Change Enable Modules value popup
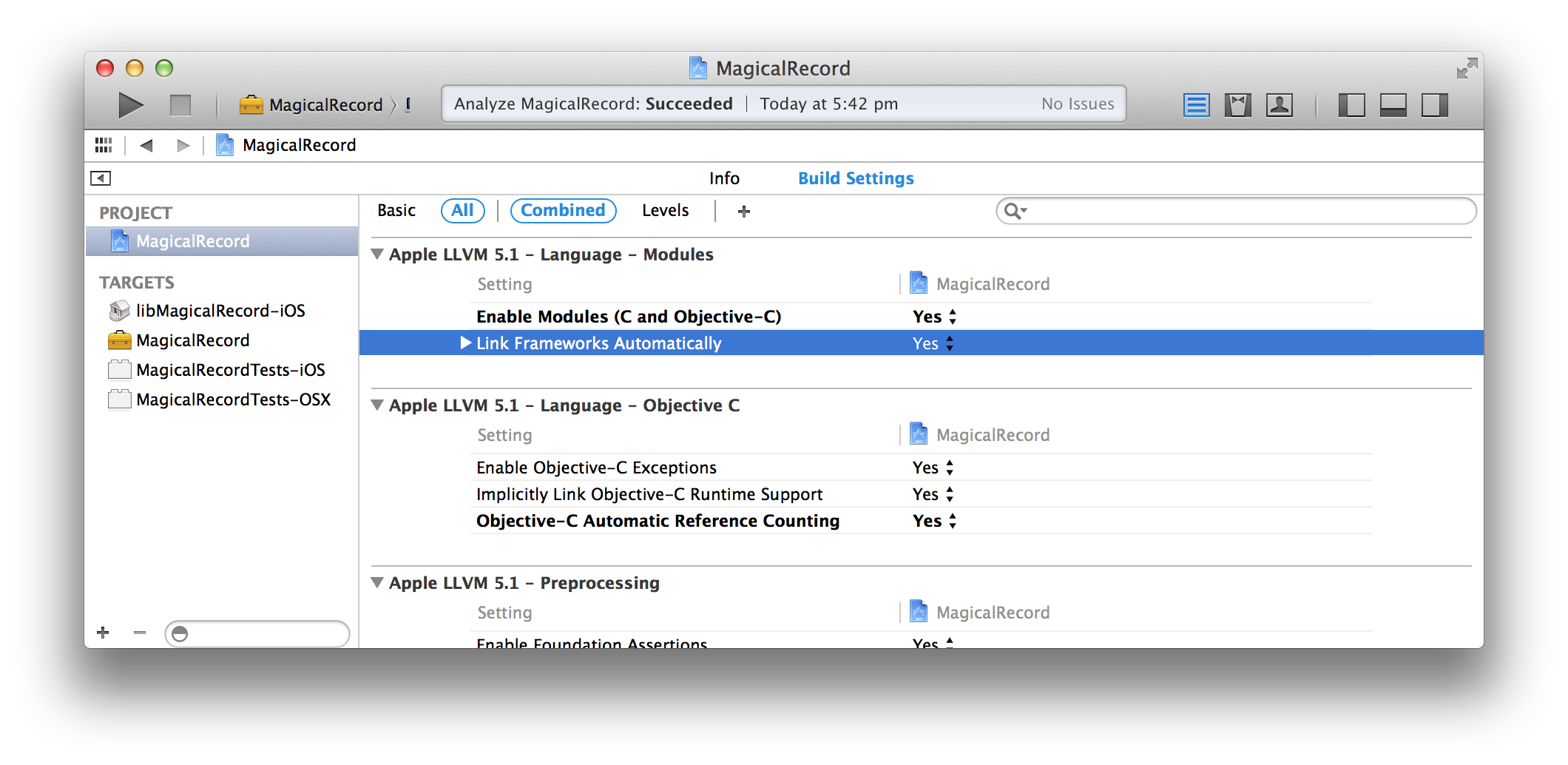Screen dimensions: 1568x765 coord(935,317)
